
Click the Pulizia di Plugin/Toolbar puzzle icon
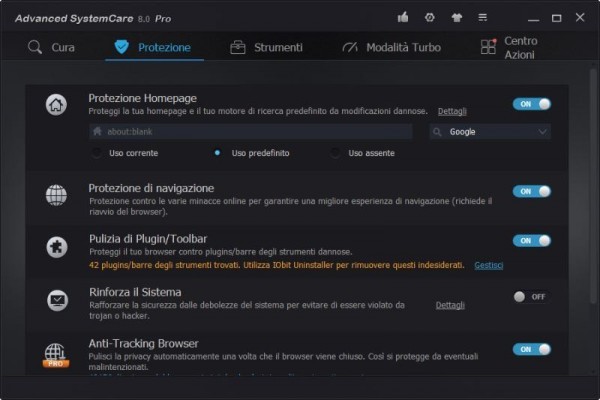57,246
